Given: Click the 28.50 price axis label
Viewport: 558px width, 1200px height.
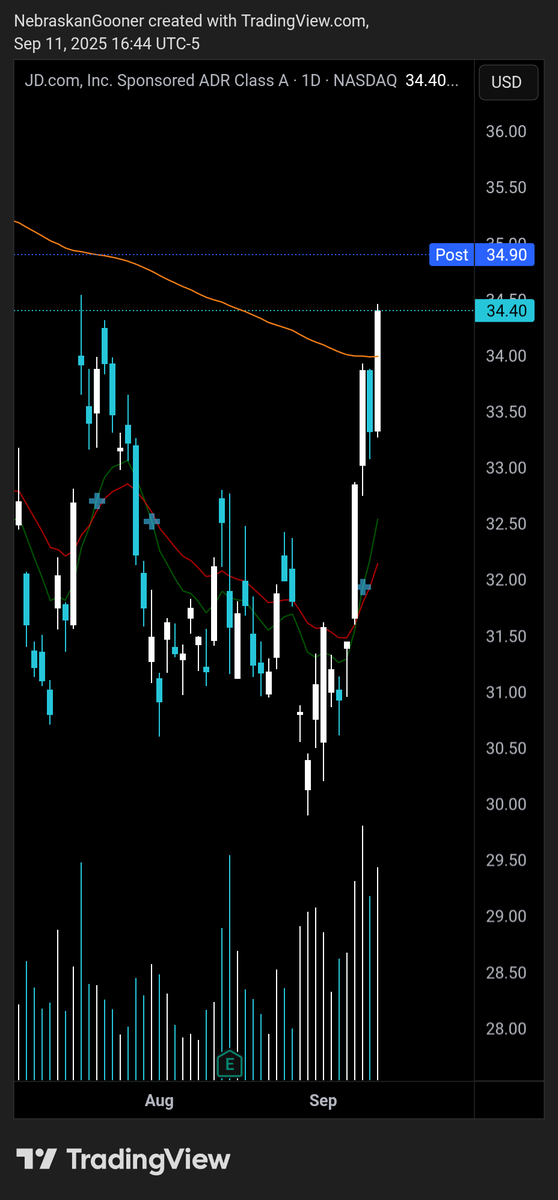Looking at the screenshot, I should [x=506, y=972].
